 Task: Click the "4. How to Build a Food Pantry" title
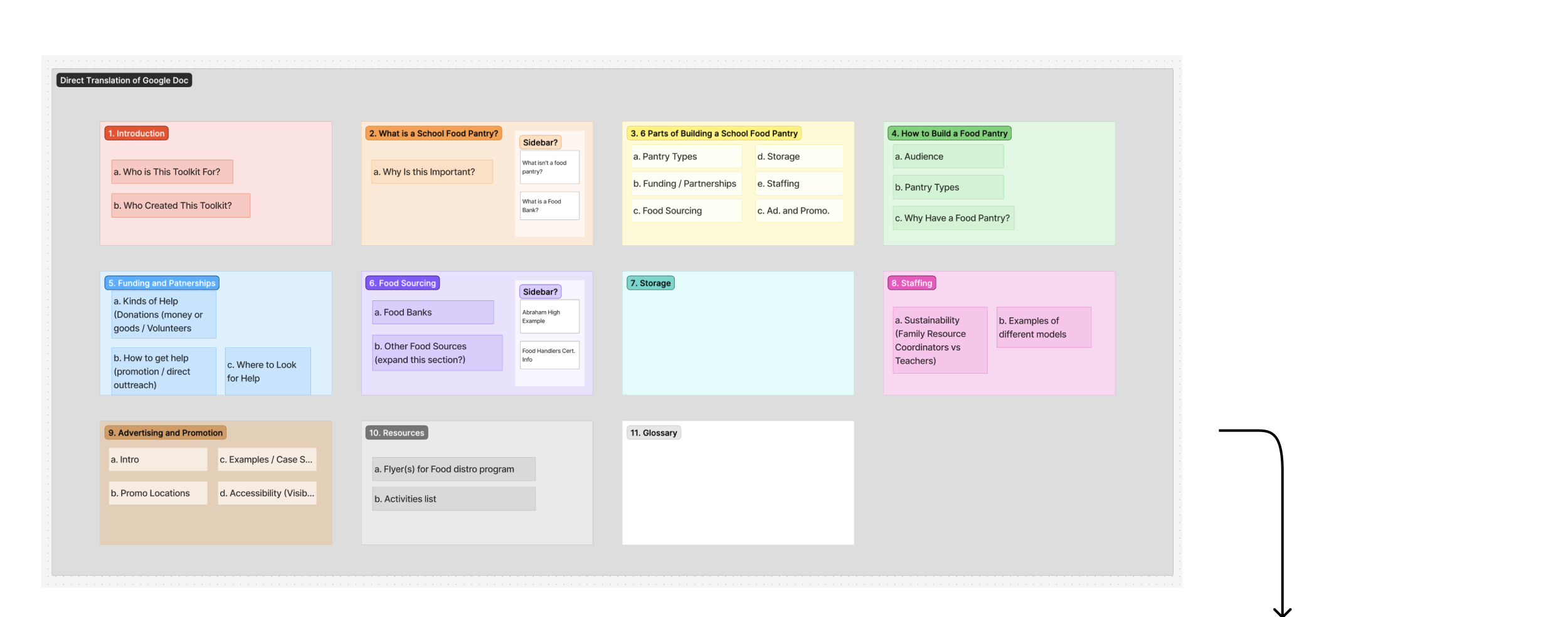949,133
